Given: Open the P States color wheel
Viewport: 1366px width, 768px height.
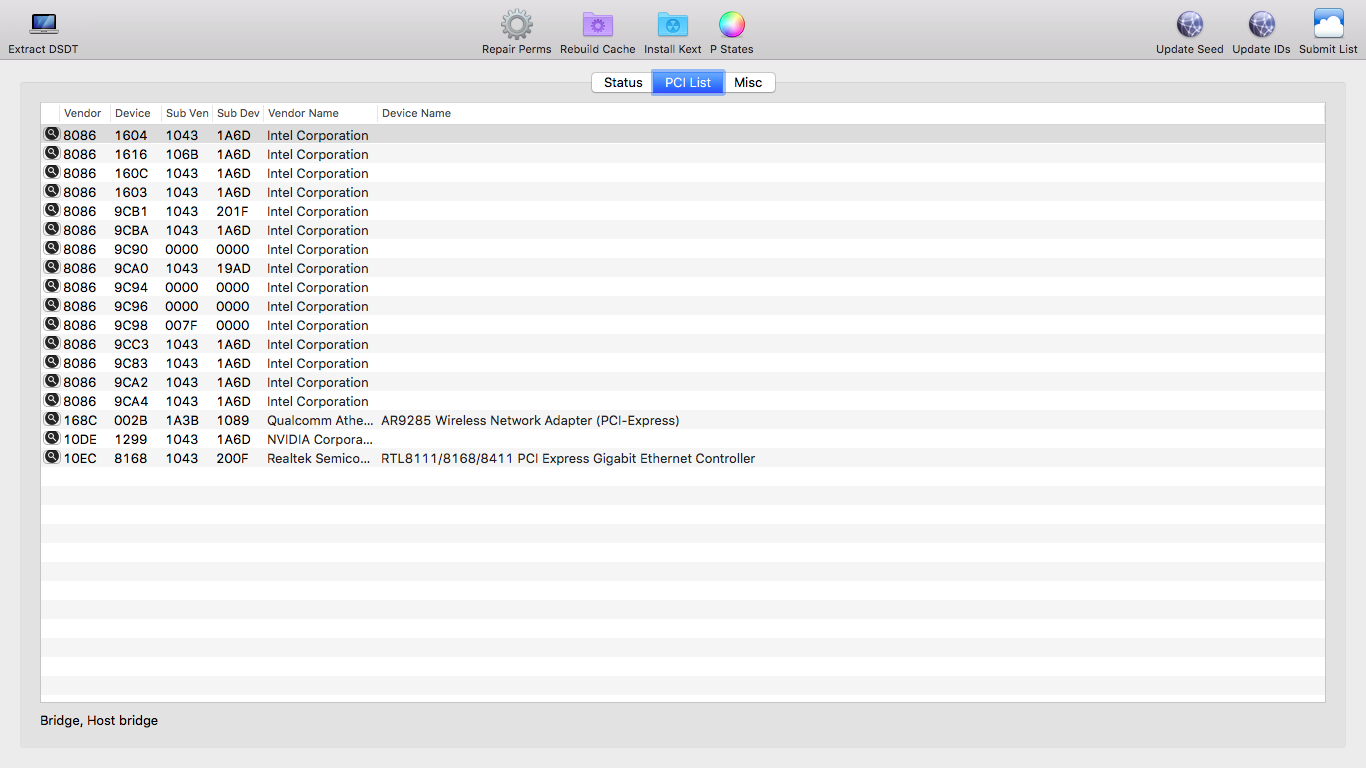Looking at the screenshot, I should coord(731,25).
